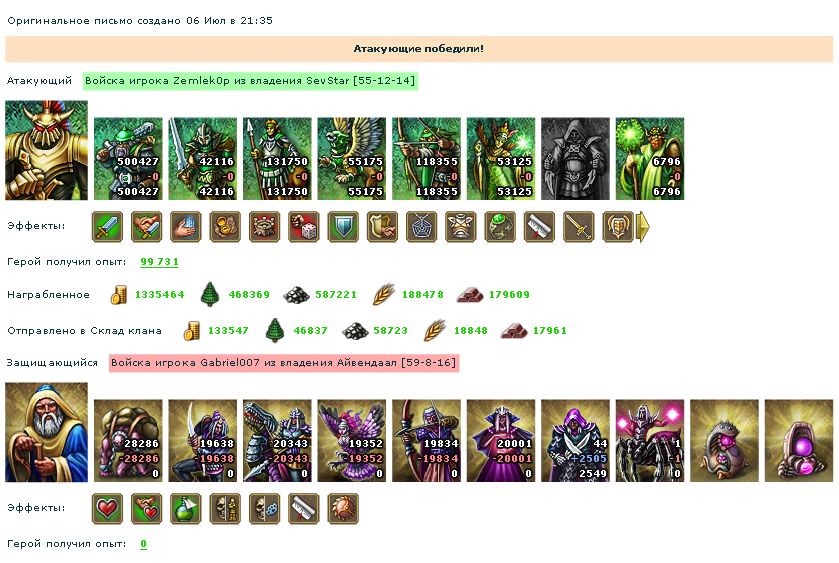839x563 pixels.
Task: Select the green potion flask effect icon
Action: click(186, 508)
